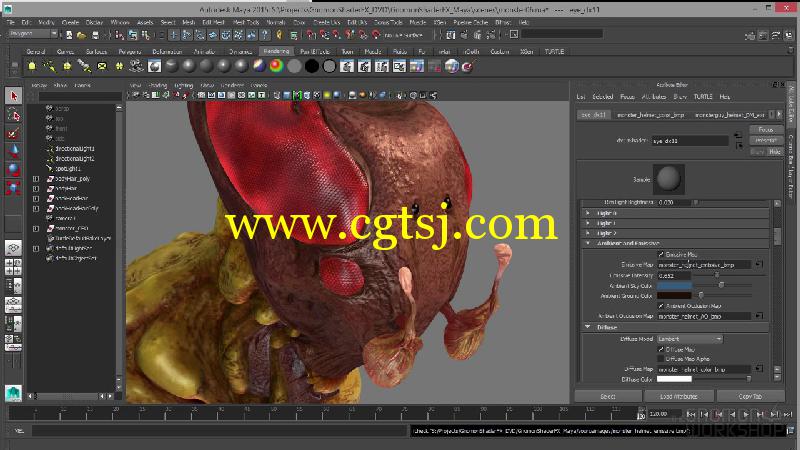Open scene folder icon in status line
800x450 pixels.
pyautogui.click(x=81, y=35)
